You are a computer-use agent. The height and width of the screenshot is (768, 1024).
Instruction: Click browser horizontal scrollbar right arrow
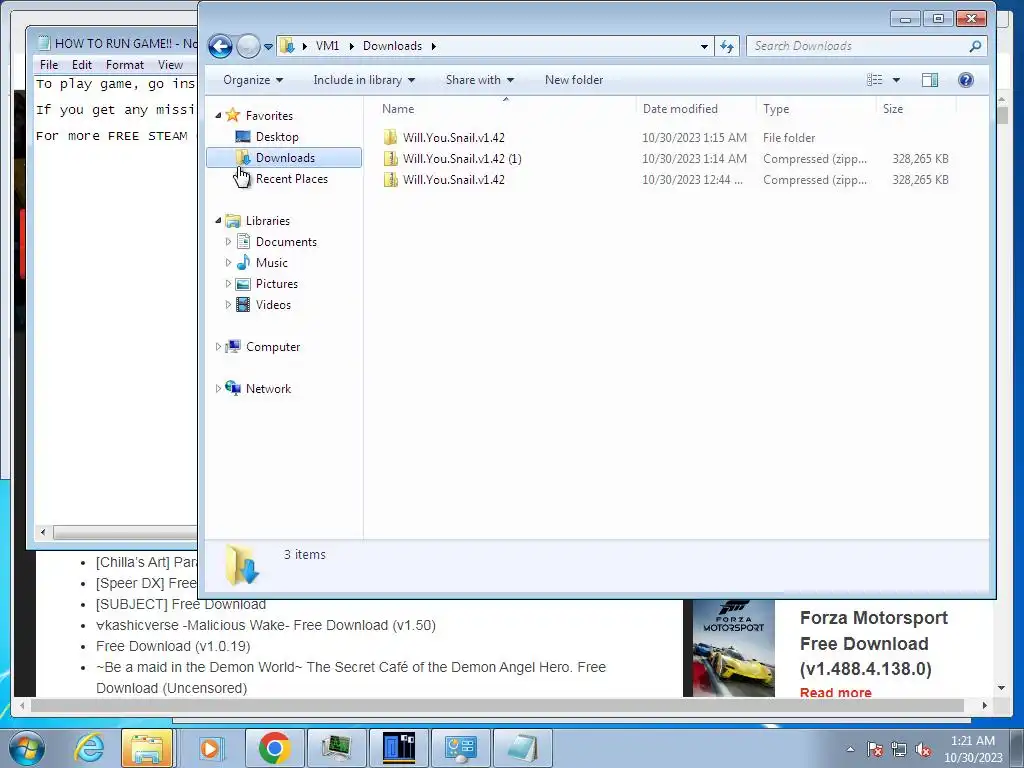984,705
